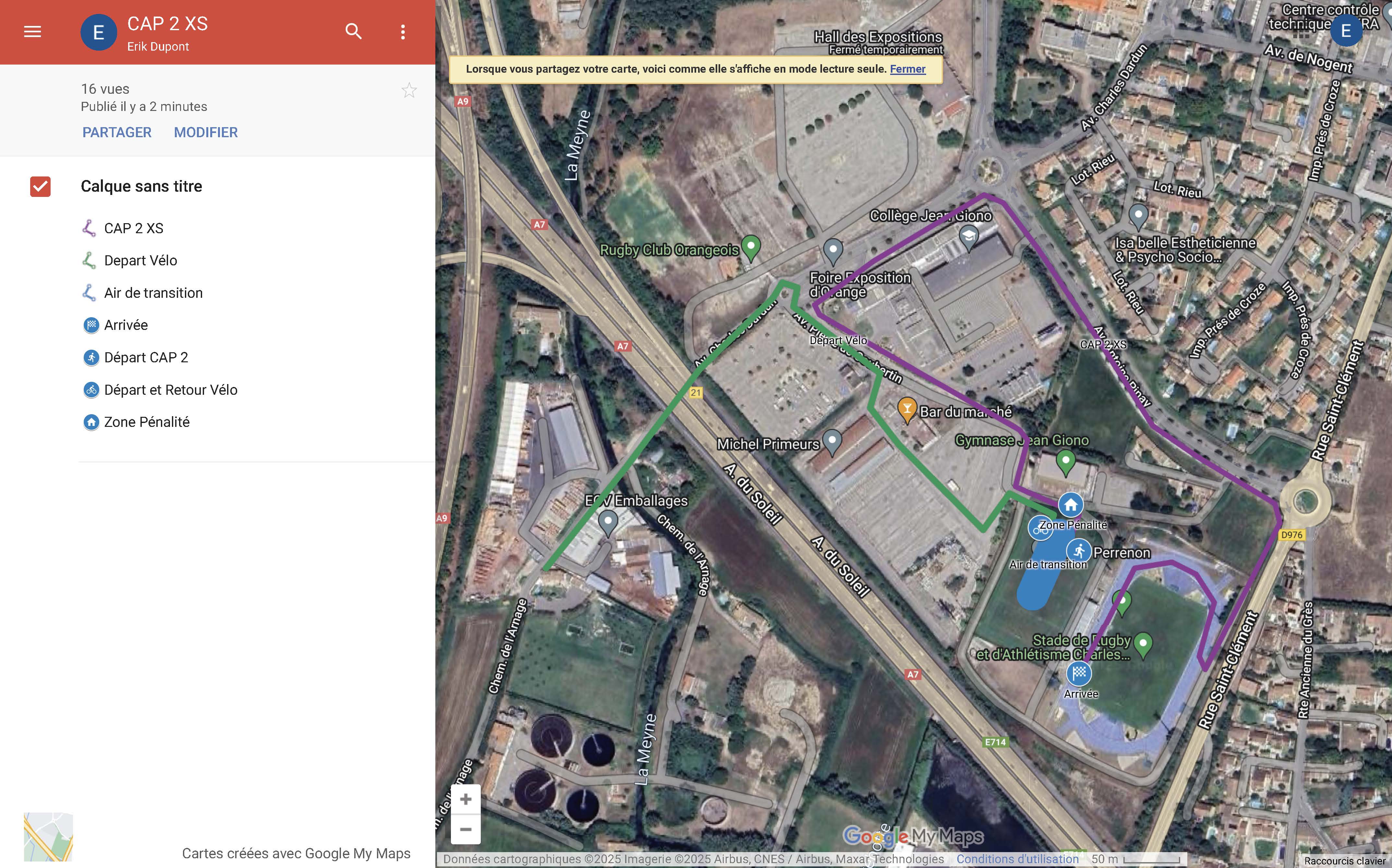Zoom out with the minus button
This screenshot has width=1392, height=868.
pos(466,829)
